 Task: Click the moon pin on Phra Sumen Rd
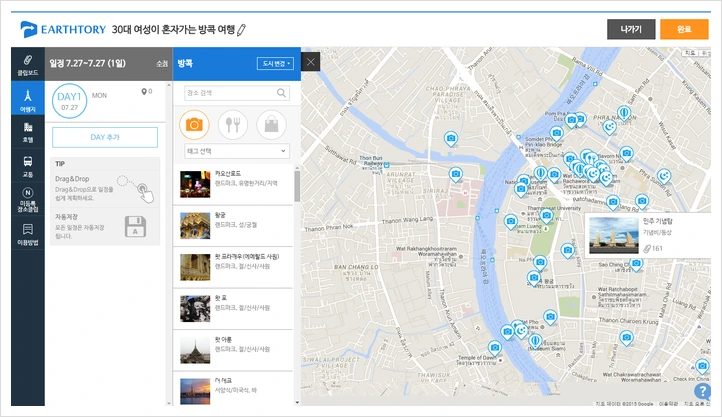664,176
